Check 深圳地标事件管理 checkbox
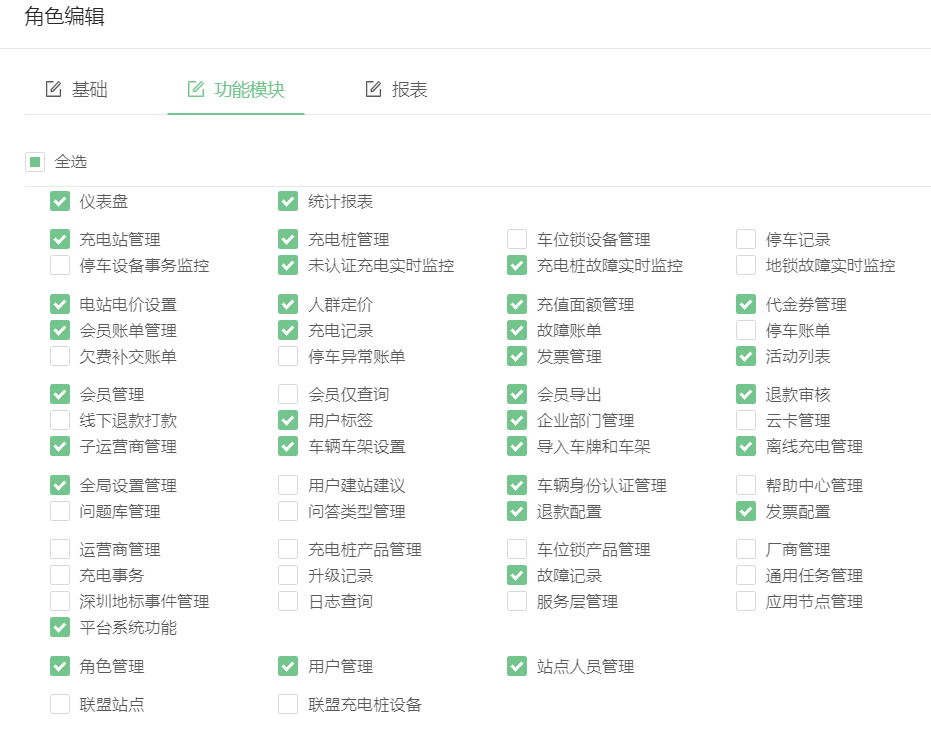This screenshot has width=931, height=750. pos(60,602)
